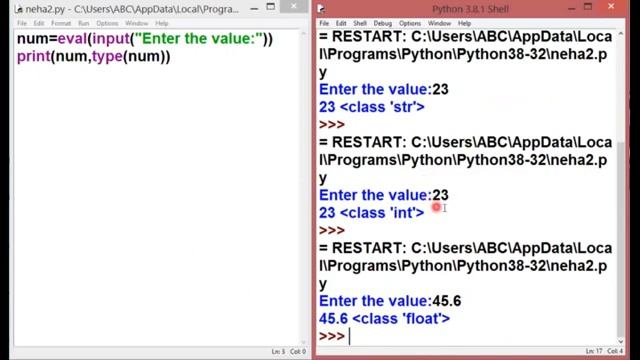640x360 pixels.
Task: Open Format menu in the editor window
Action: click(x=61, y=23)
